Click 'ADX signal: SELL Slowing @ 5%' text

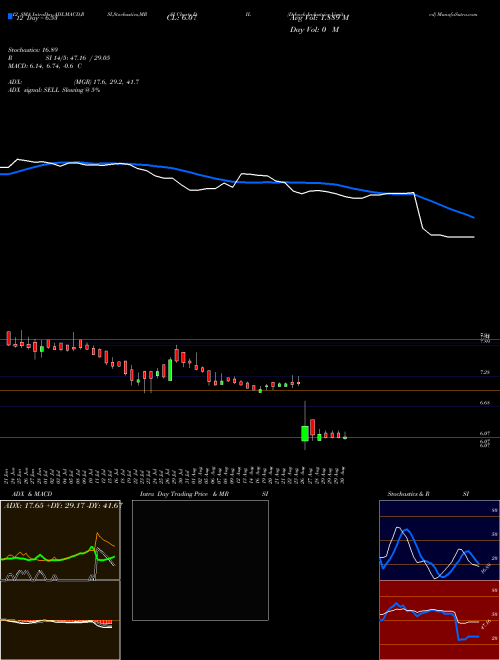click(54, 90)
